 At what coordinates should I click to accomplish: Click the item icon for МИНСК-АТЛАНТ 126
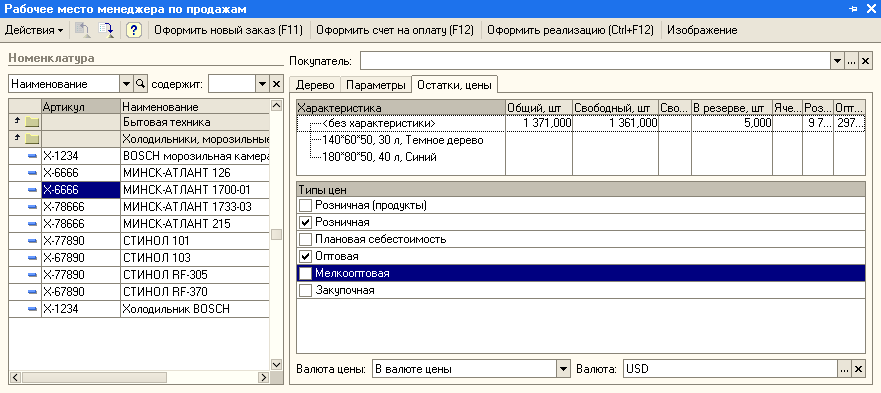(33, 173)
